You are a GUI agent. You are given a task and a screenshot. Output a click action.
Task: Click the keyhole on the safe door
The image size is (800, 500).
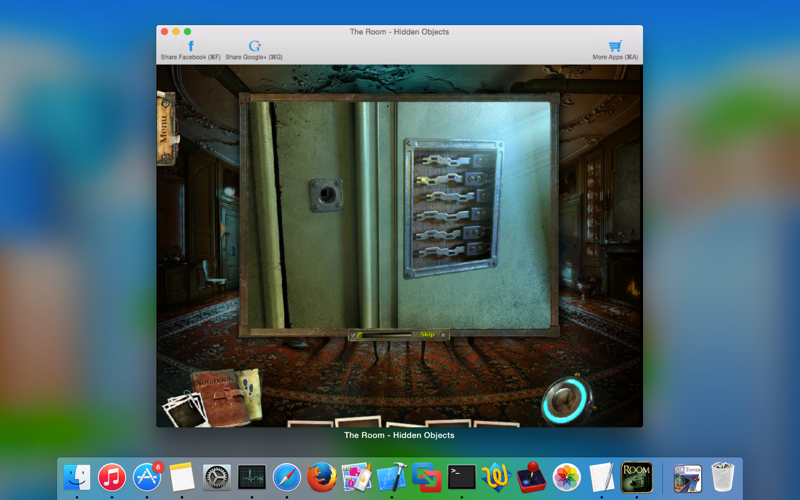point(327,194)
